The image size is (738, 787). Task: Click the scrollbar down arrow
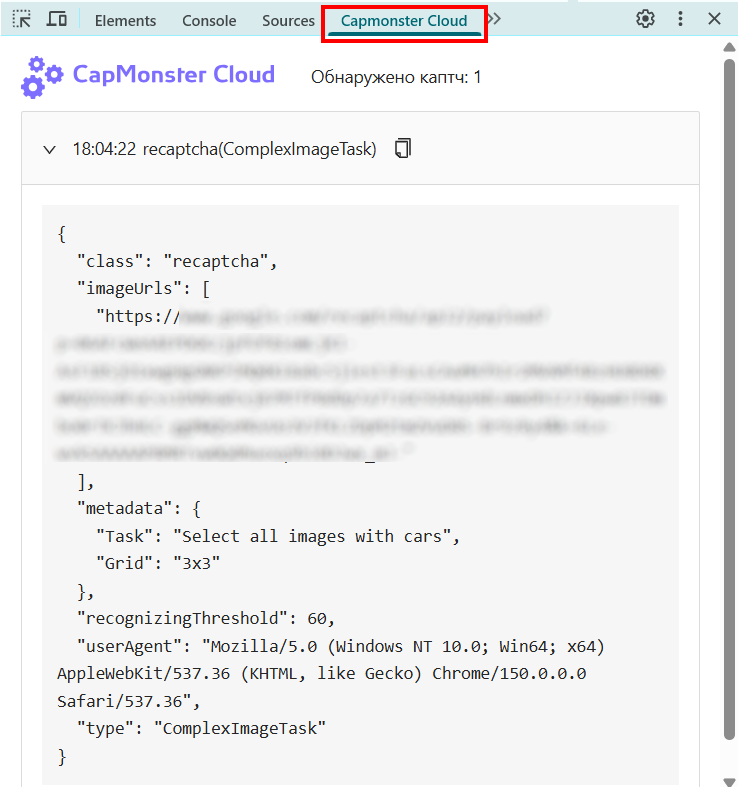coord(729,782)
